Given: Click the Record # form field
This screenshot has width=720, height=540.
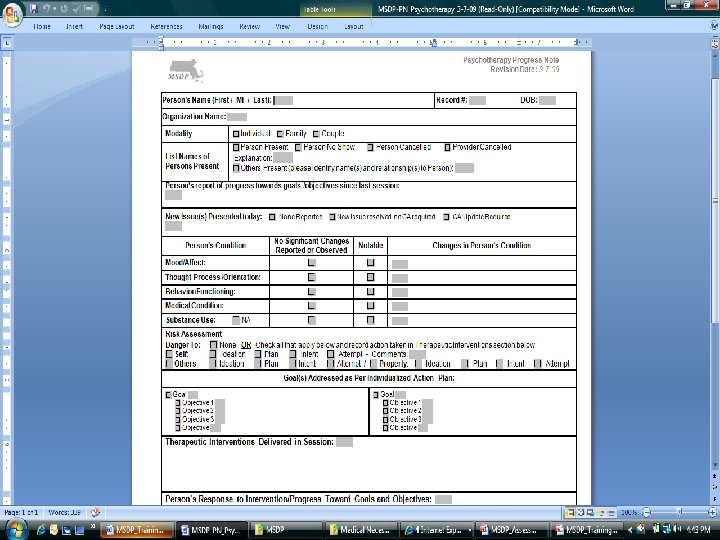Looking at the screenshot, I should tap(478, 101).
